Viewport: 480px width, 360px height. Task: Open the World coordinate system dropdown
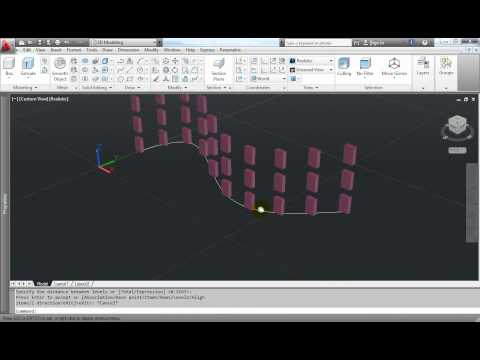coord(269,79)
